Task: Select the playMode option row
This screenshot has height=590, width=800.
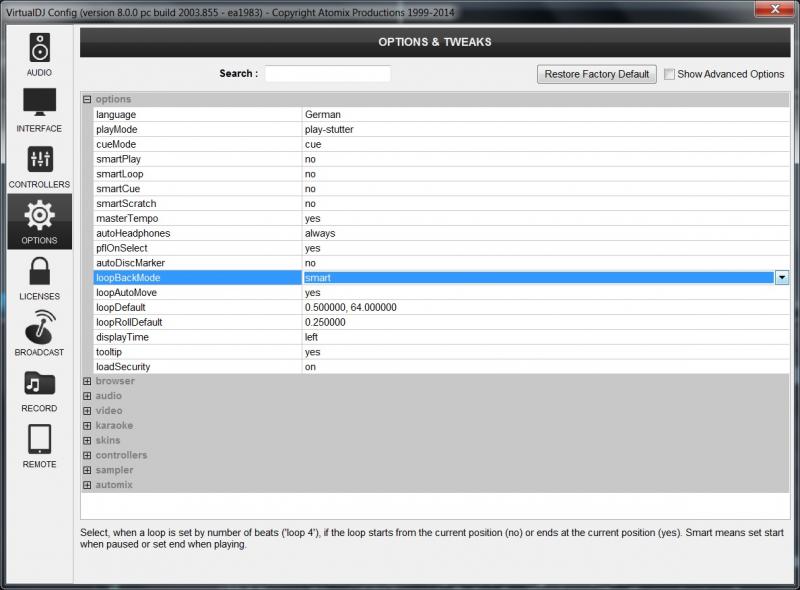Action: pyautogui.click(x=441, y=129)
